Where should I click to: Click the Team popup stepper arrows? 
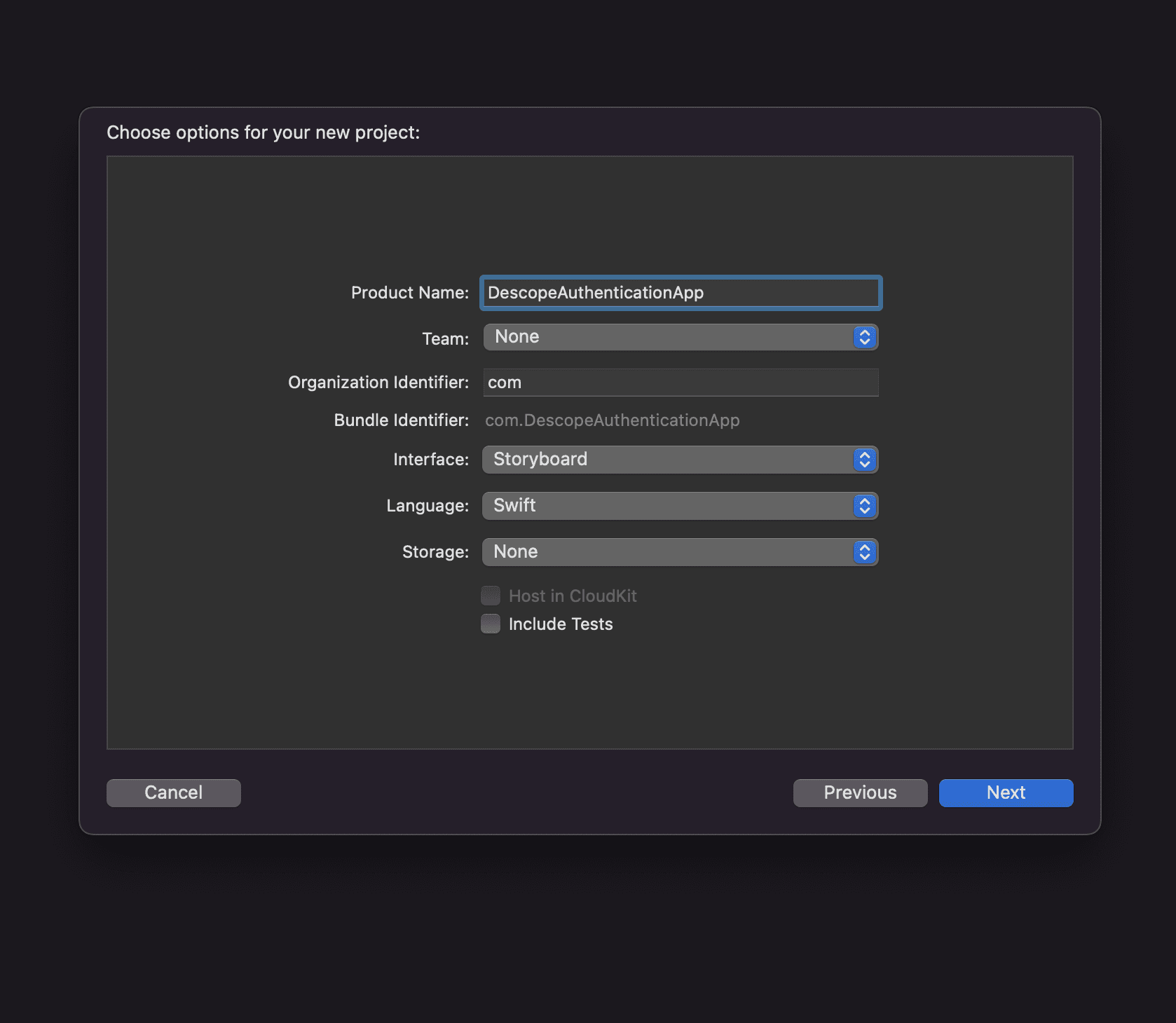tap(864, 337)
